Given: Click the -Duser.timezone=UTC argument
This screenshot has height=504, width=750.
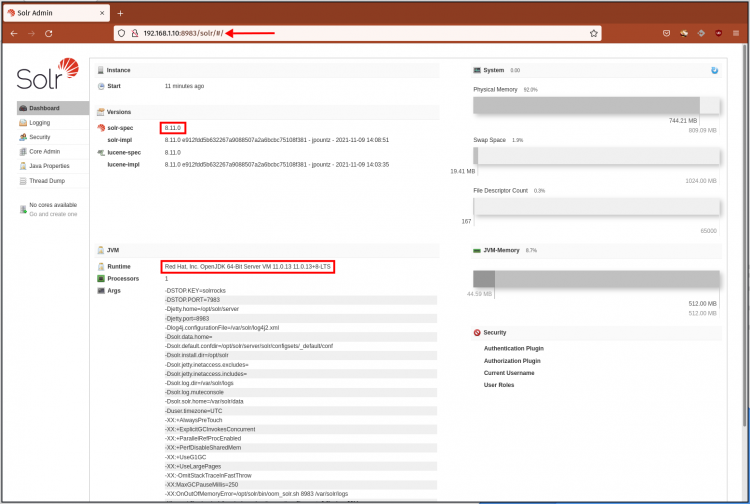Looking at the screenshot, I should coord(193,411).
